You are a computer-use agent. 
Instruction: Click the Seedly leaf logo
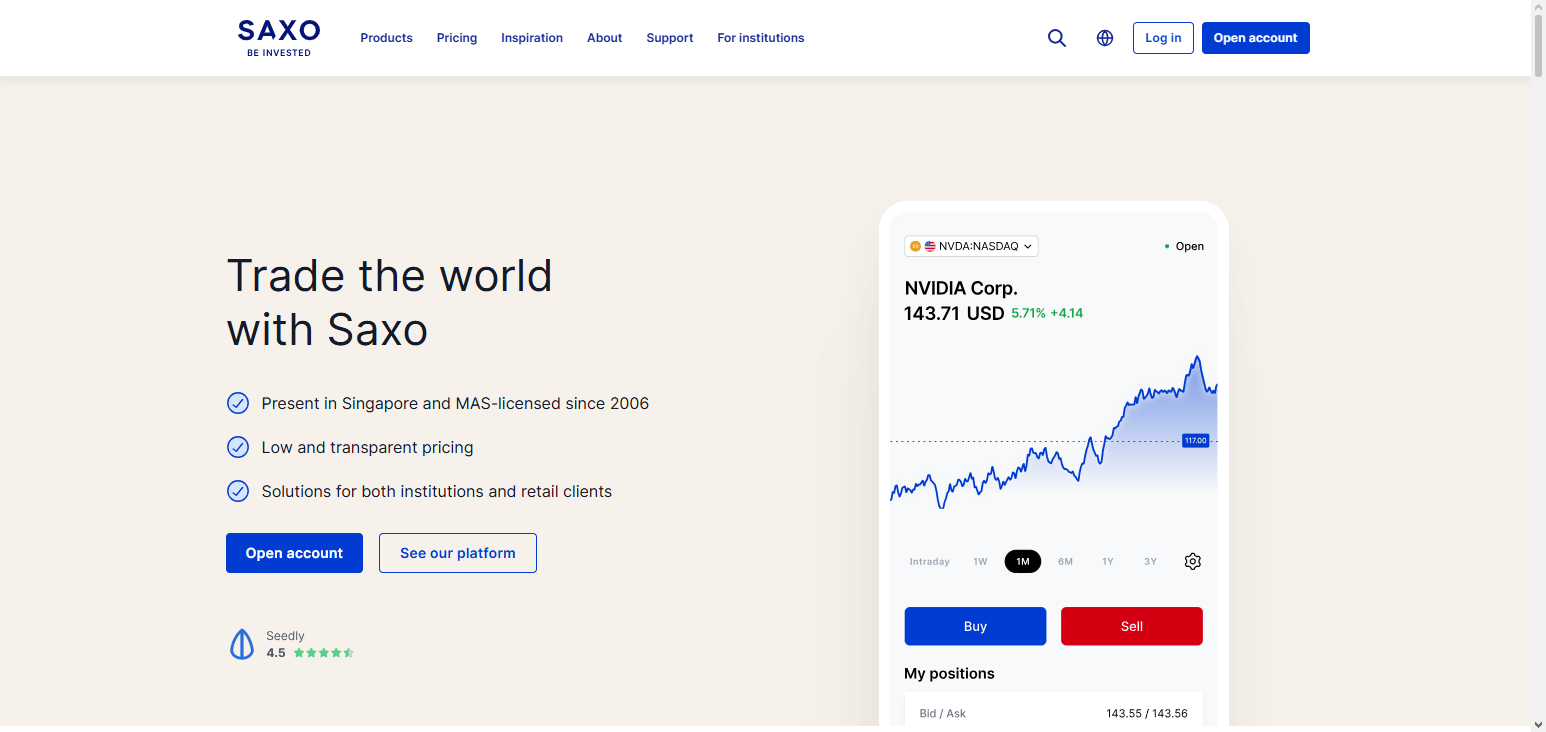242,644
